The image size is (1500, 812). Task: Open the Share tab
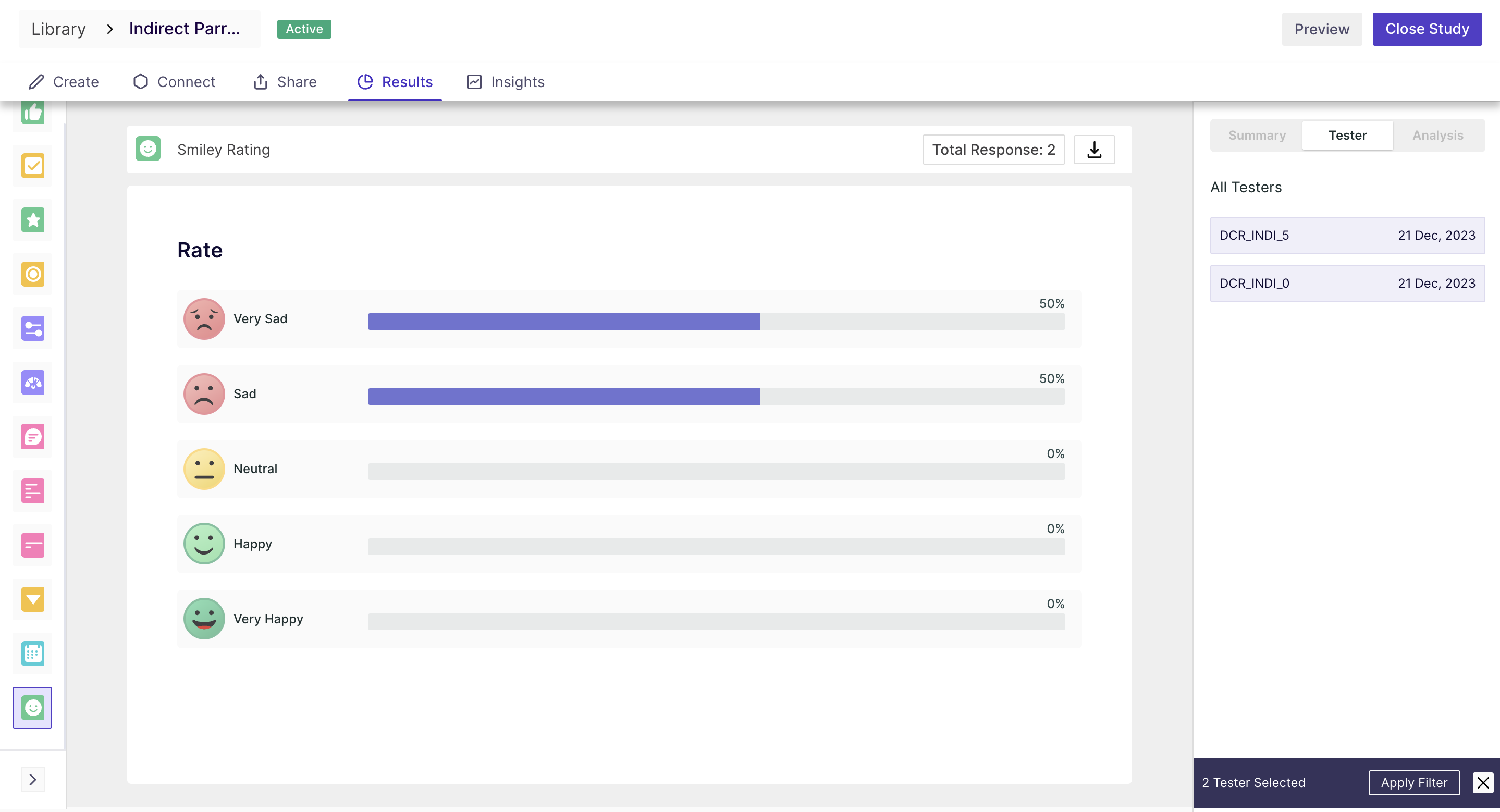click(285, 82)
